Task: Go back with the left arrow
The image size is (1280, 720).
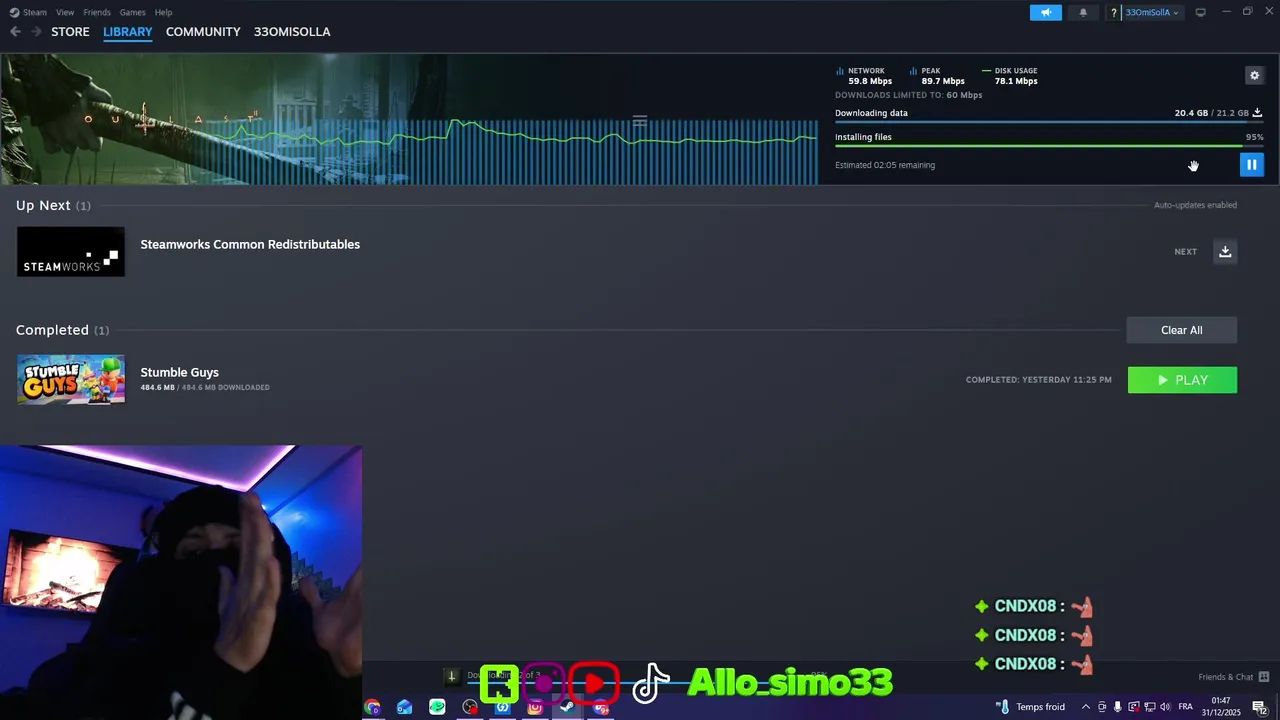Action: pos(15,32)
